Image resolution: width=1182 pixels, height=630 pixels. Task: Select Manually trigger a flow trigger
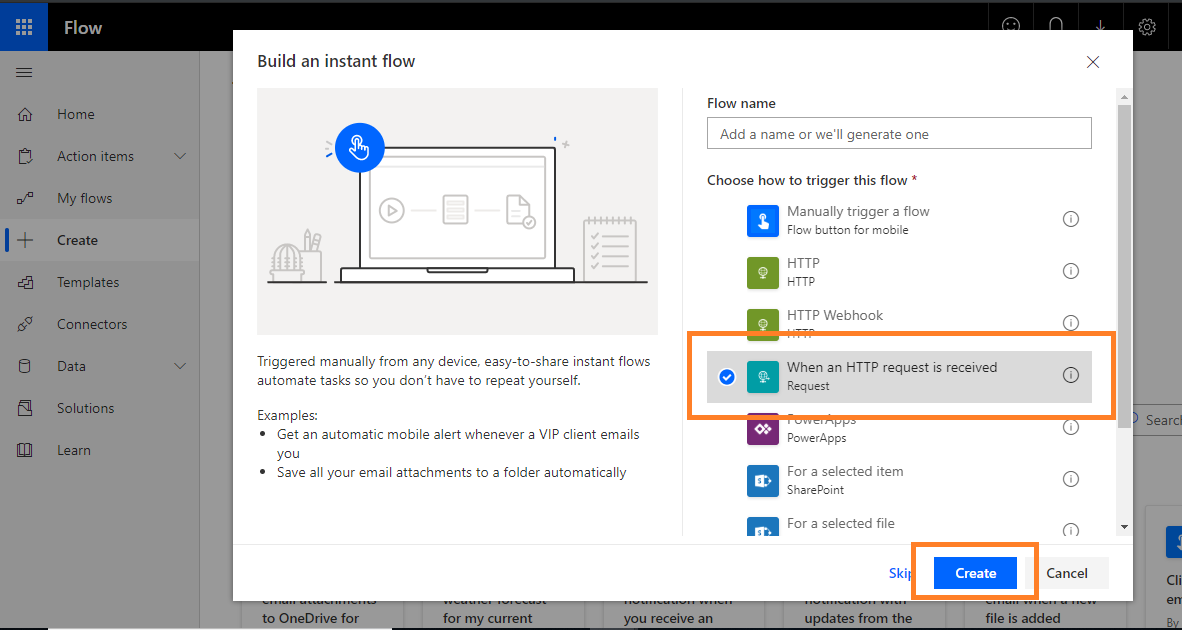click(899, 219)
